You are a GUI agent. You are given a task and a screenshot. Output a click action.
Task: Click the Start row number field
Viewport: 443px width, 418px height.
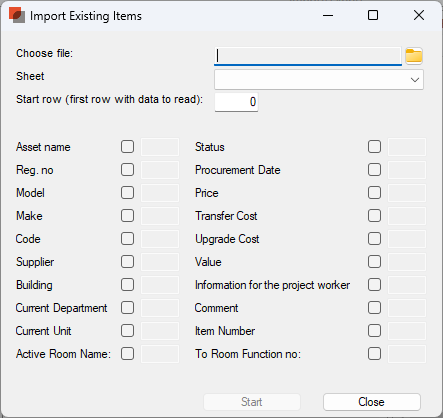tap(236, 102)
